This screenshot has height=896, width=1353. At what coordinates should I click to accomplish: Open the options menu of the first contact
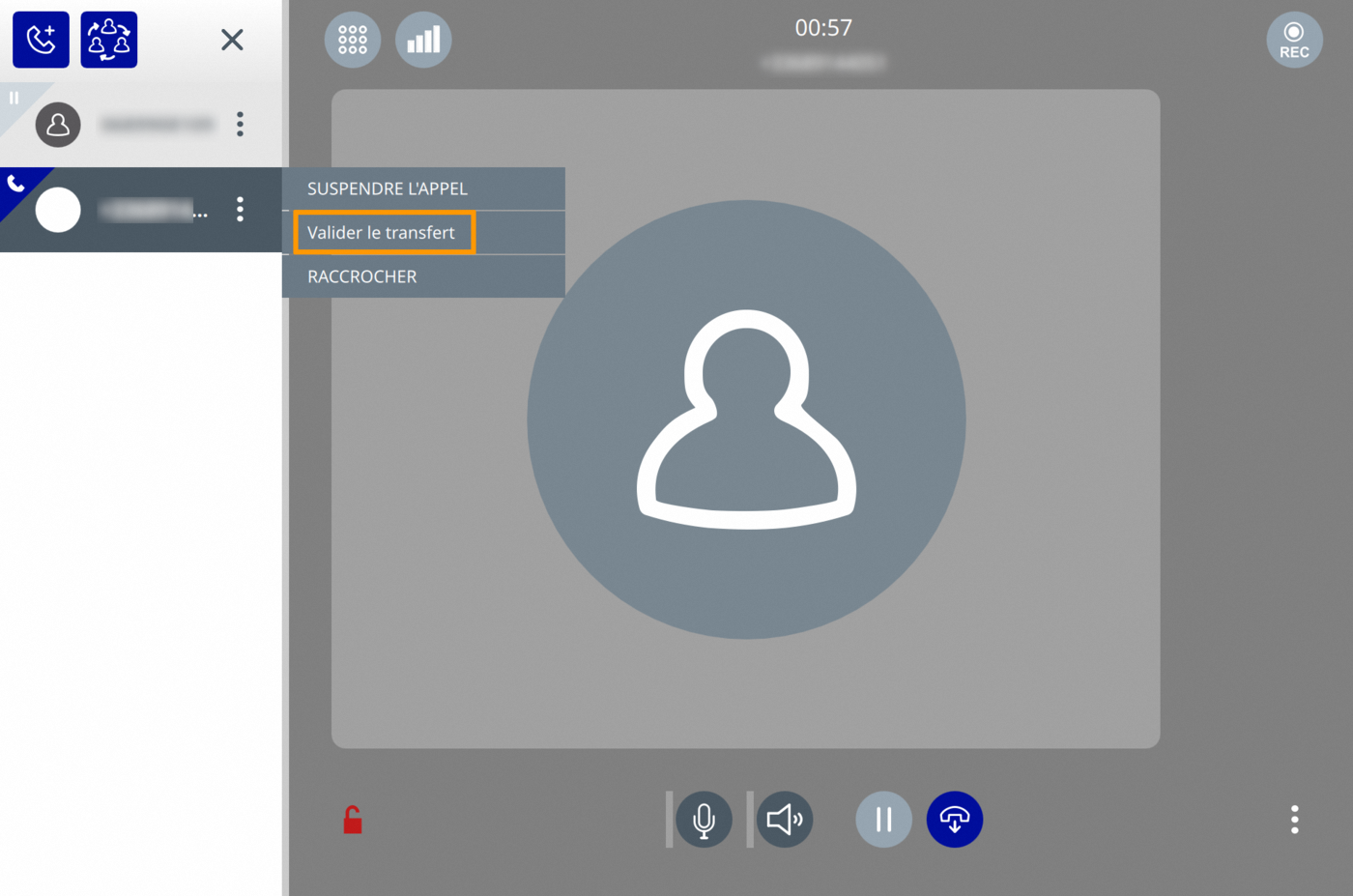pyautogui.click(x=239, y=124)
